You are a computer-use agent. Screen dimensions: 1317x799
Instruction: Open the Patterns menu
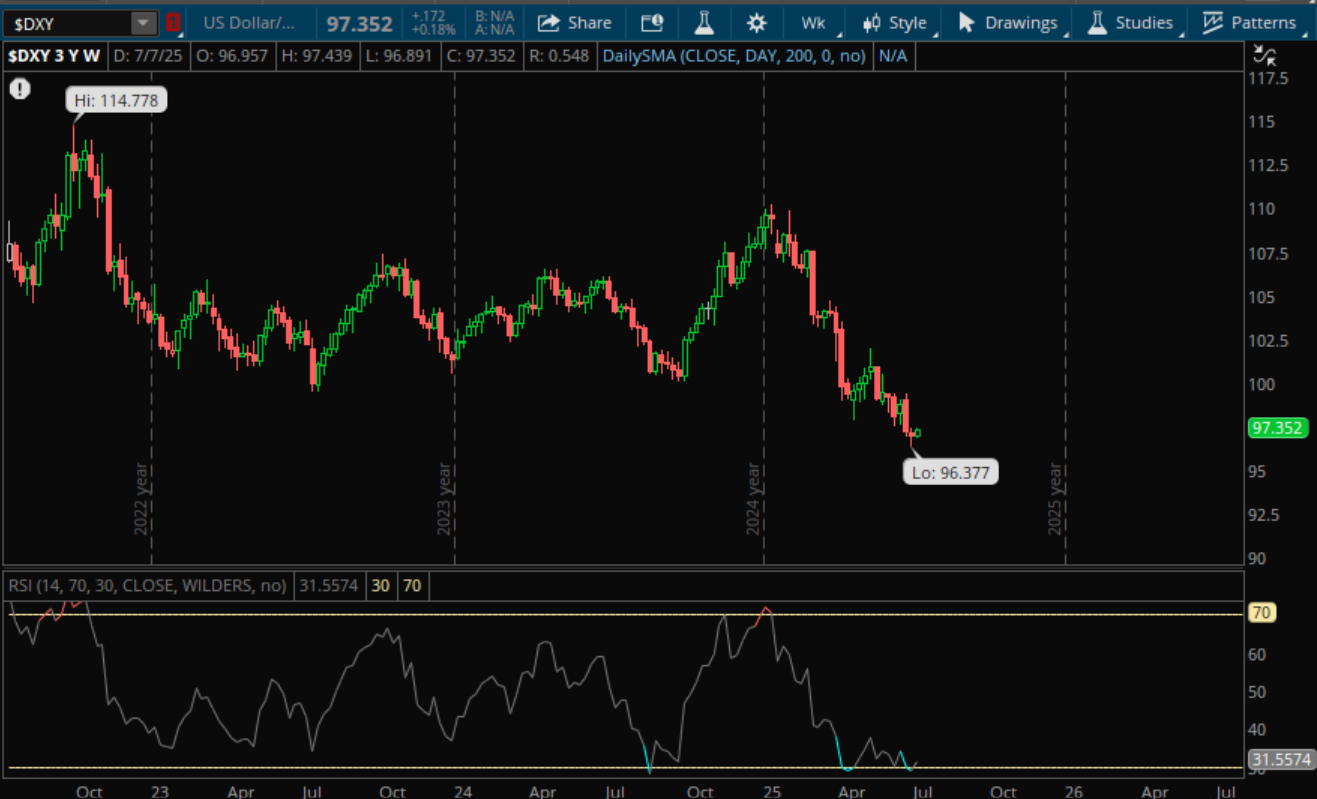tap(1250, 22)
